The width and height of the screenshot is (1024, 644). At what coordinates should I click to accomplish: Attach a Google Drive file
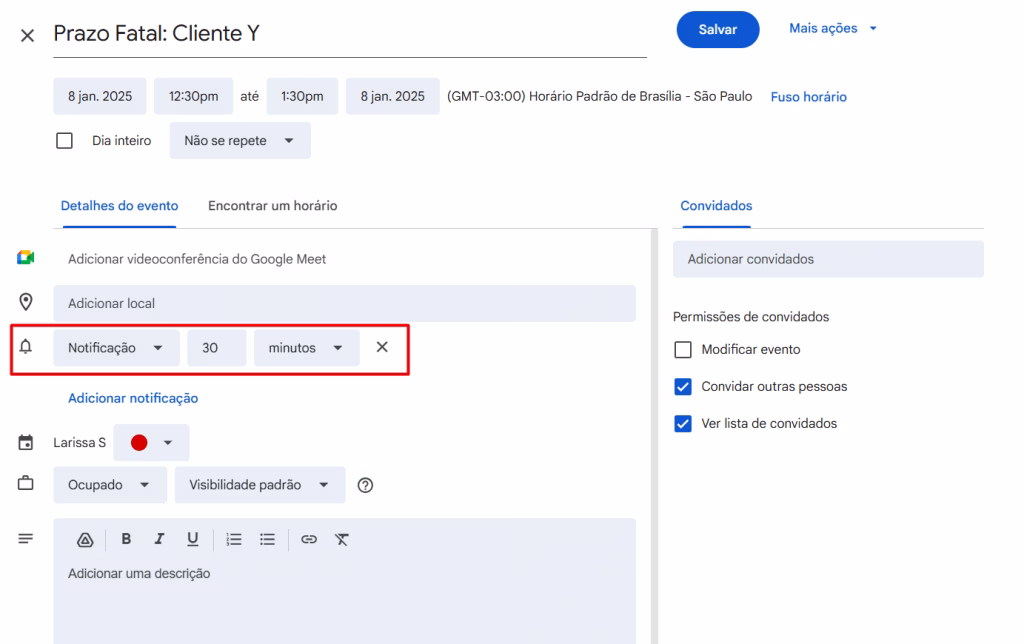pos(85,539)
